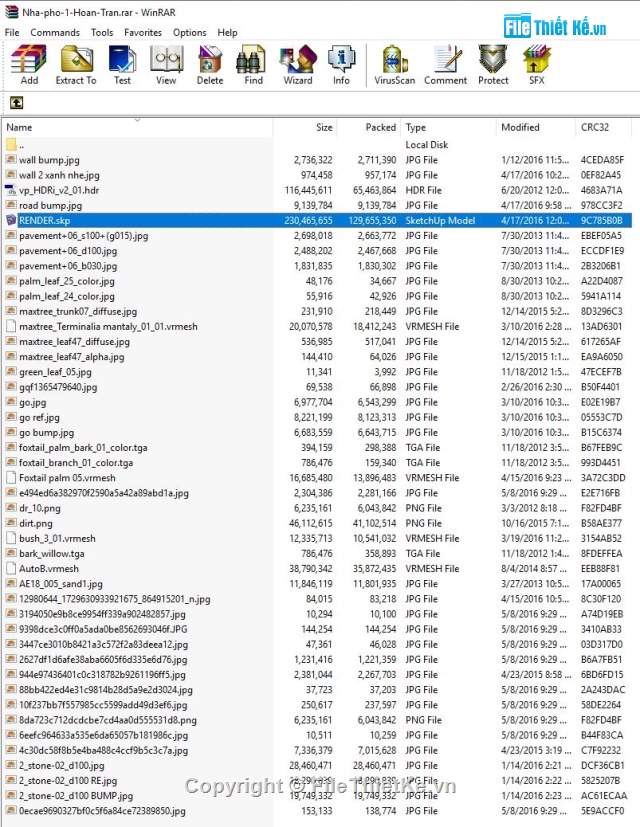Open the Commands menu
This screenshot has height=827, width=640.
pos(55,33)
